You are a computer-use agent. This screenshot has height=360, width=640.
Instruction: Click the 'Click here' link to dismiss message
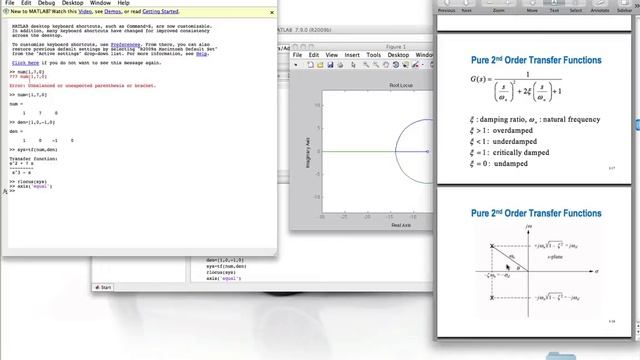(x=25, y=63)
